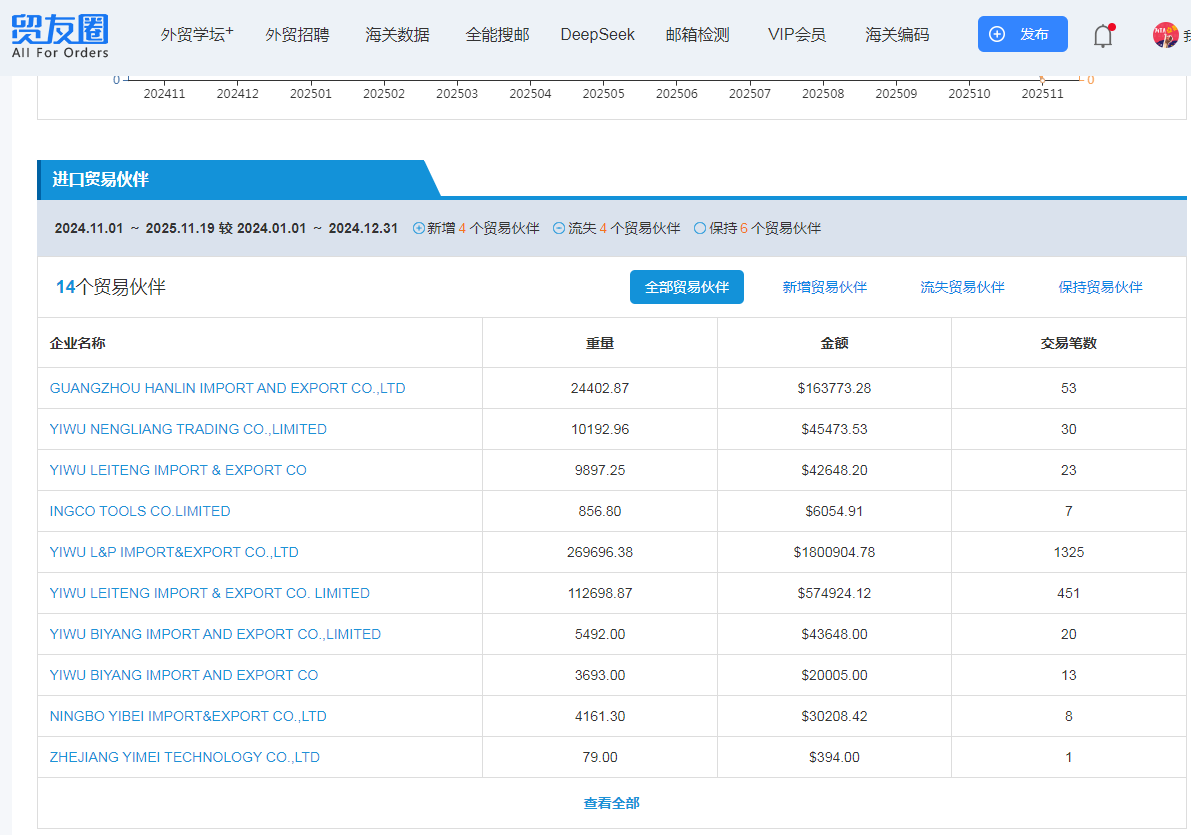
Task: Click the plus icon in 发布 button
Action: click(x=996, y=34)
